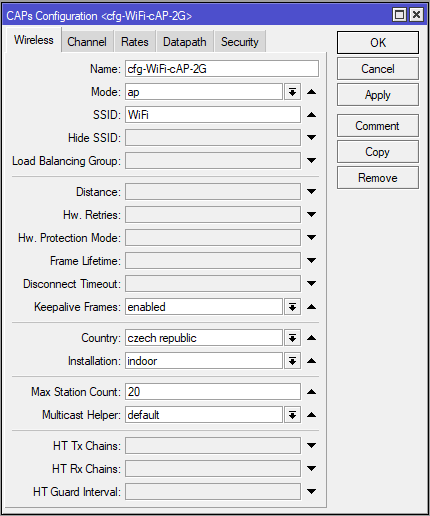
Task: Click the Multicast Helper value 'default'
Action: point(143,415)
